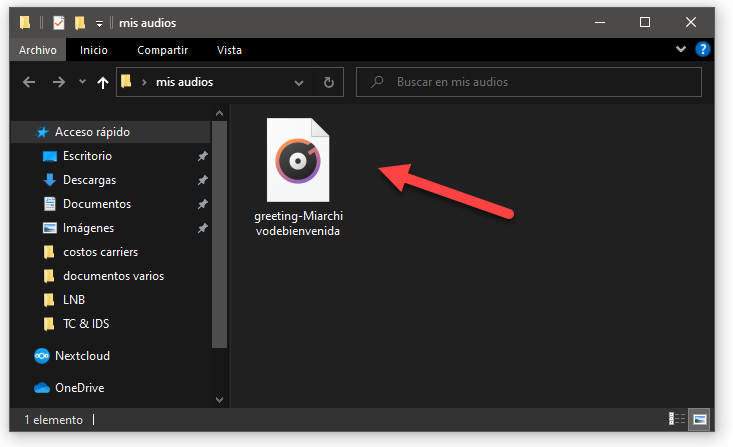Viewport: 733px width, 447px height.
Task: Switch to details view in status bar
Action: (x=676, y=419)
